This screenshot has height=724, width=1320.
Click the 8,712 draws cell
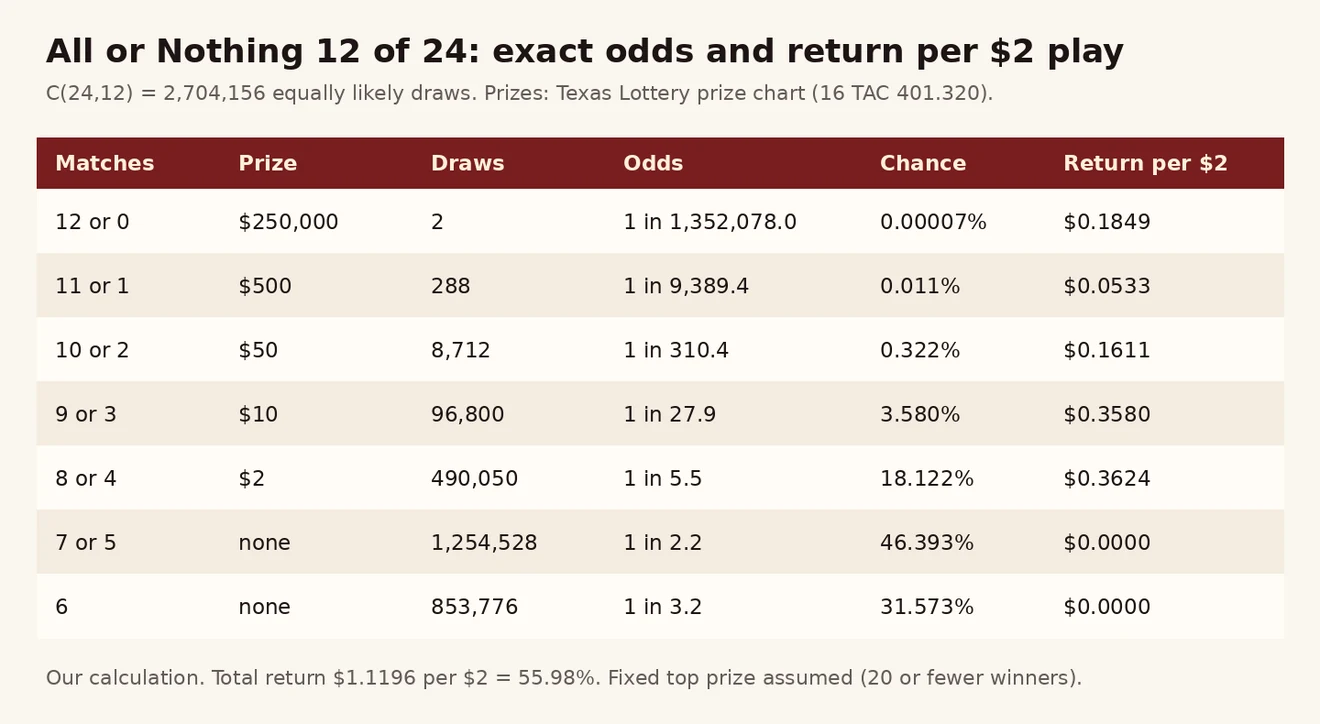click(x=461, y=350)
